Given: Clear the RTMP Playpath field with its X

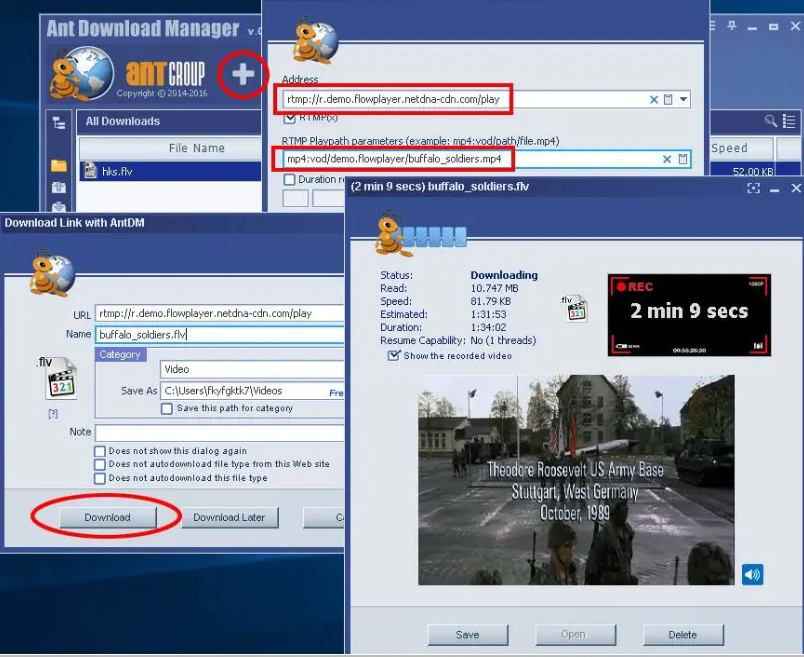Looking at the screenshot, I should (x=667, y=159).
